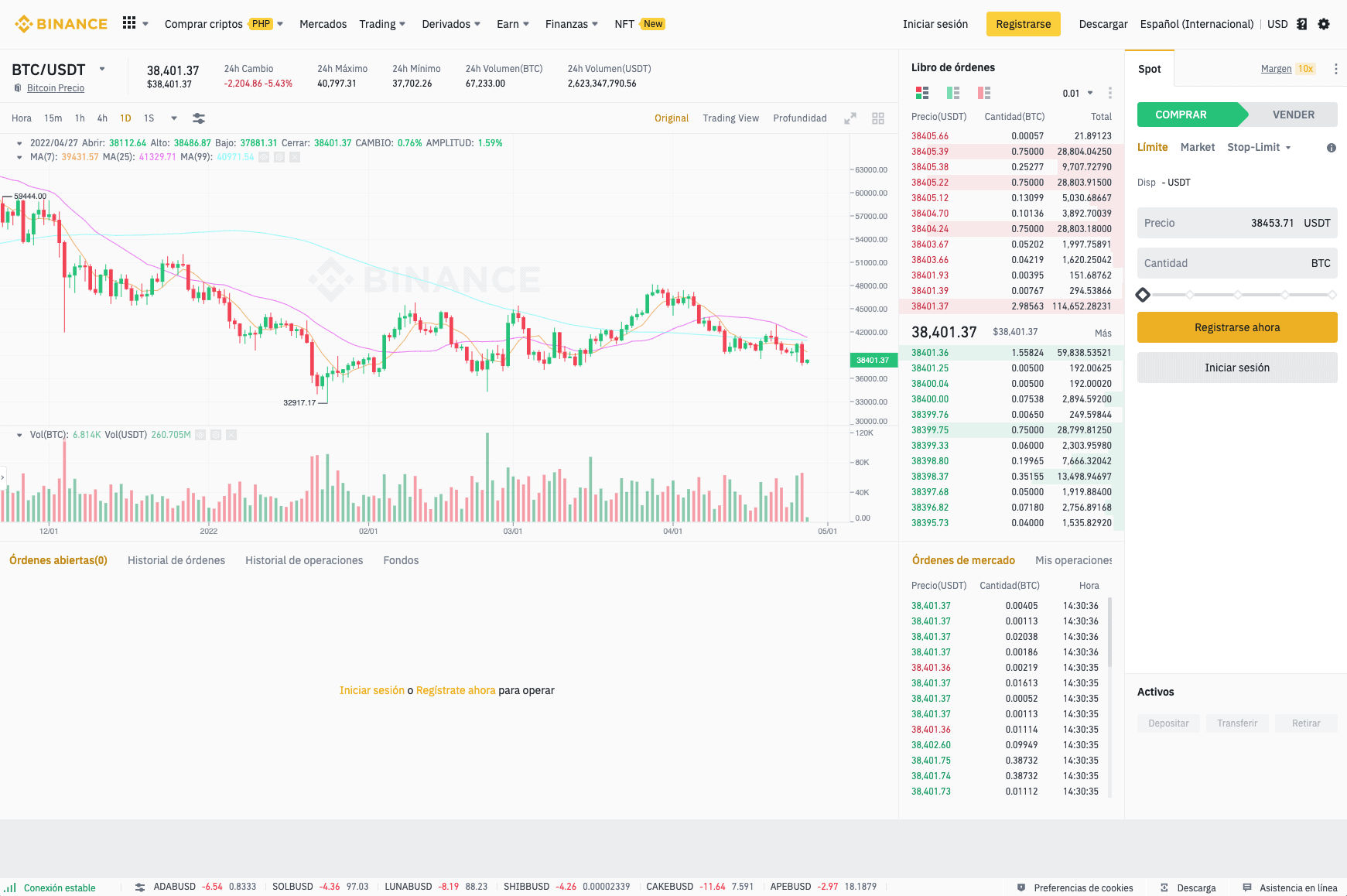Open Historial de órdenes tab
Screen dimensions: 1347x896
tap(176, 560)
